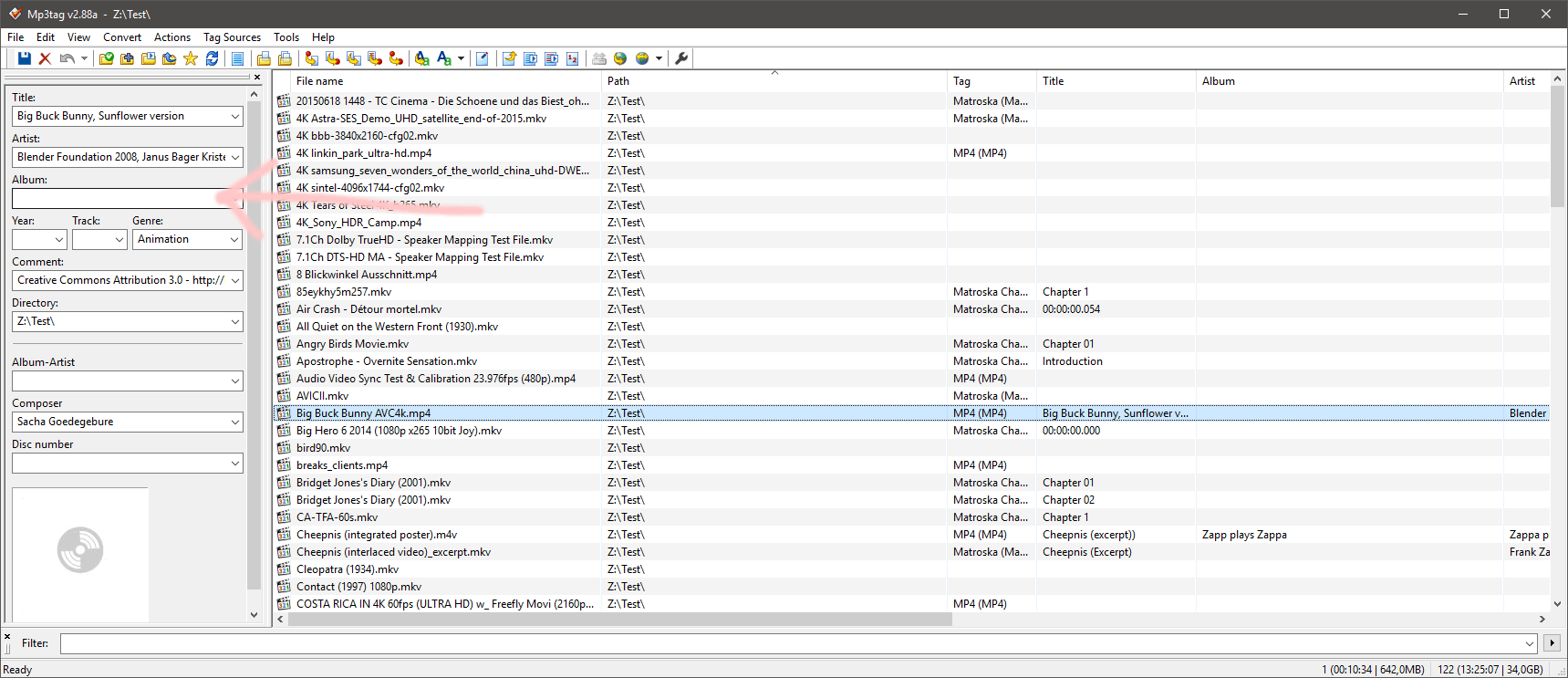Sort by the Title column header
Viewport: 1568px width, 678px height.
(1116, 81)
